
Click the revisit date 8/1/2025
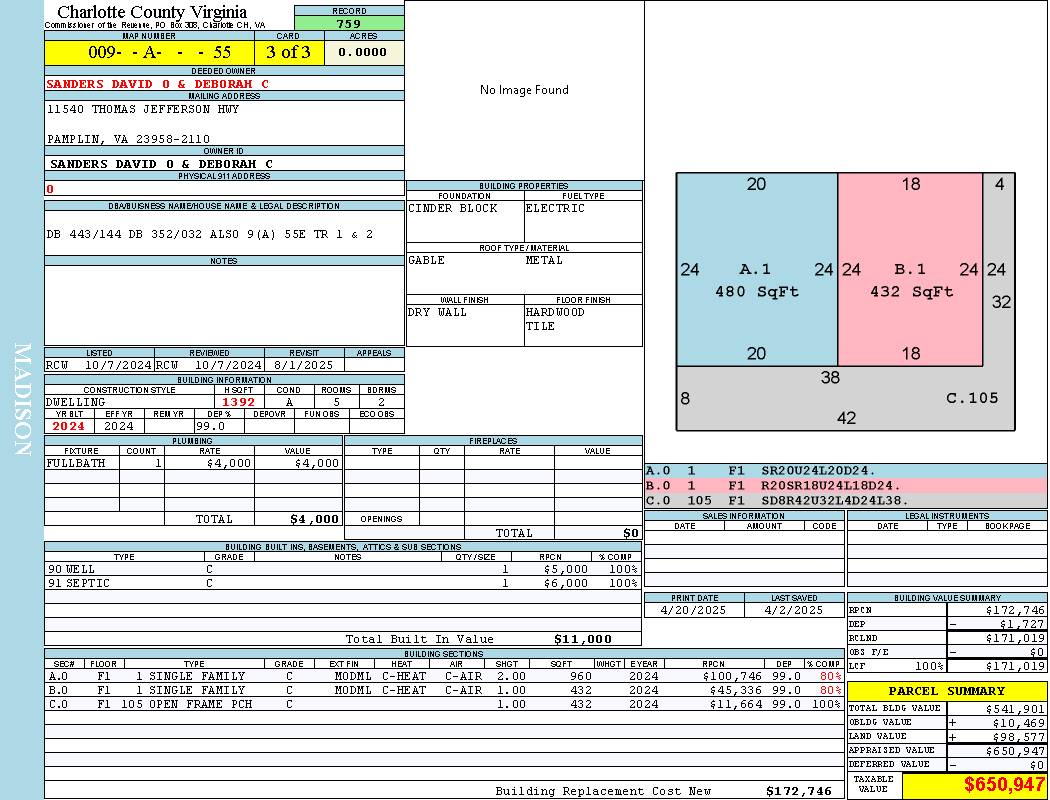[x=303, y=365]
